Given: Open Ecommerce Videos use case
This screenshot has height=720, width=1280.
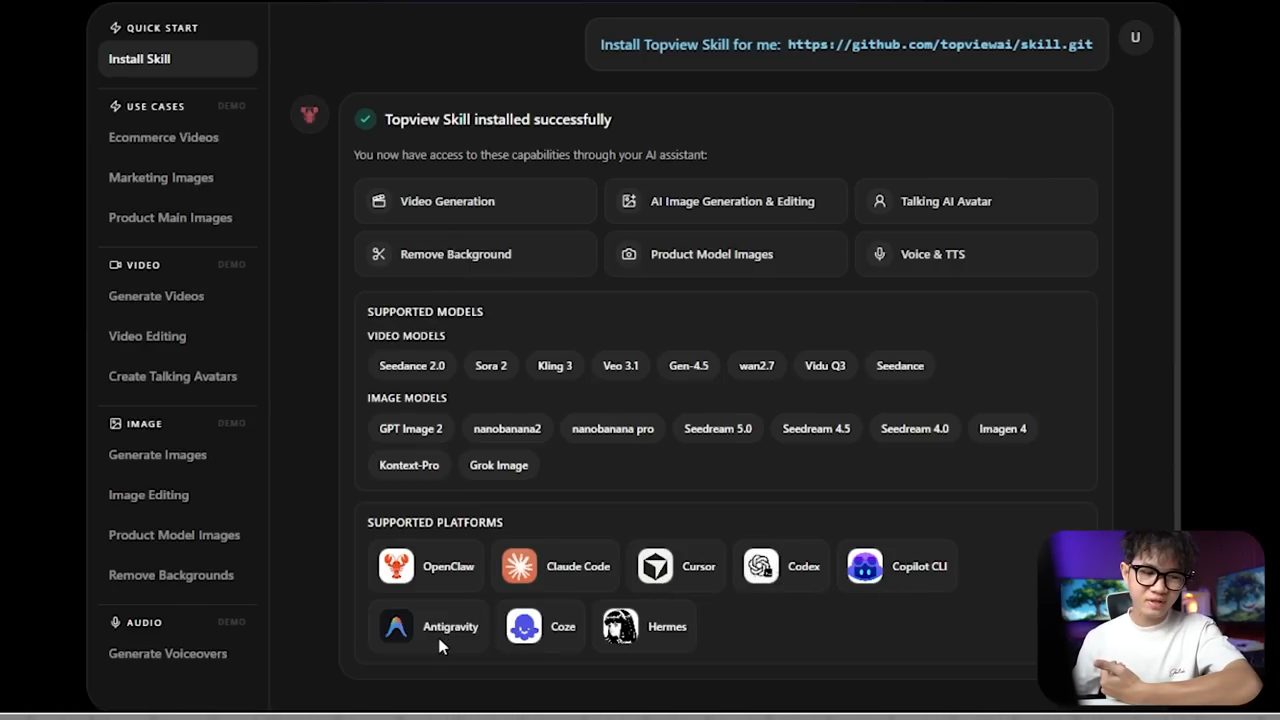Looking at the screenshot, I should point(163,137).
